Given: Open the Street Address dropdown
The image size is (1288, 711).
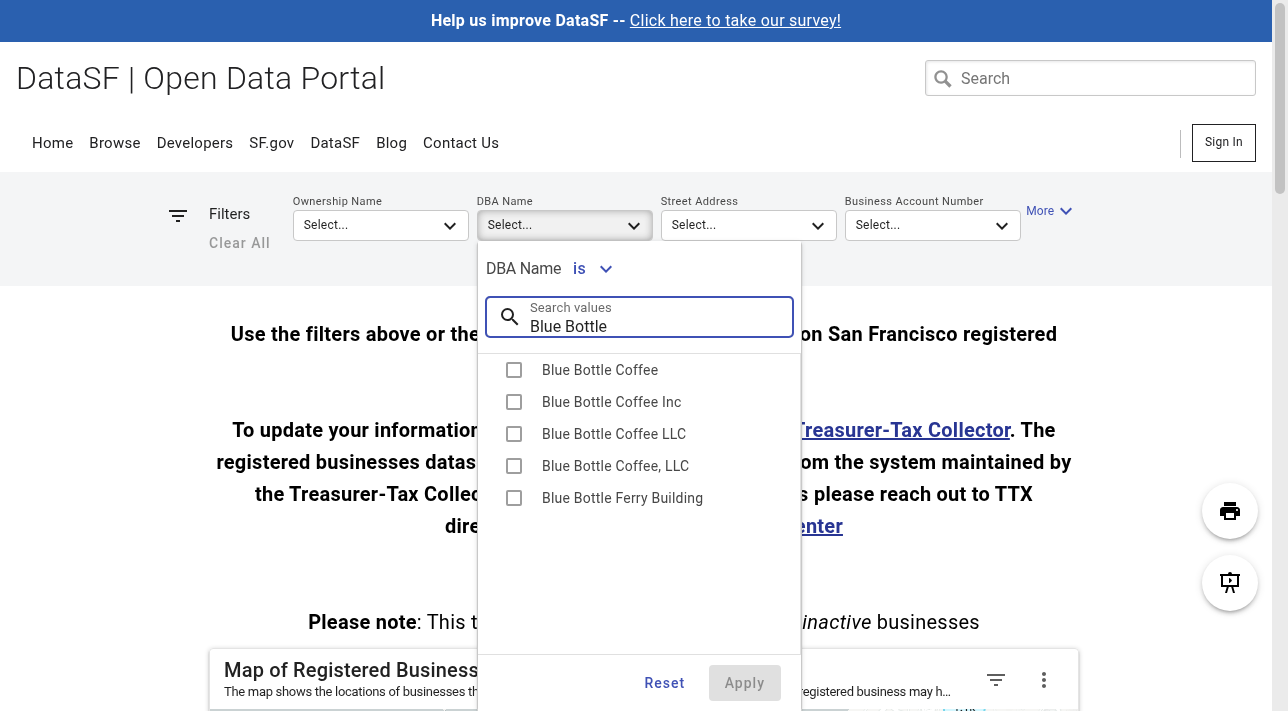Looking at the screenshot, I should click(748, 225).
